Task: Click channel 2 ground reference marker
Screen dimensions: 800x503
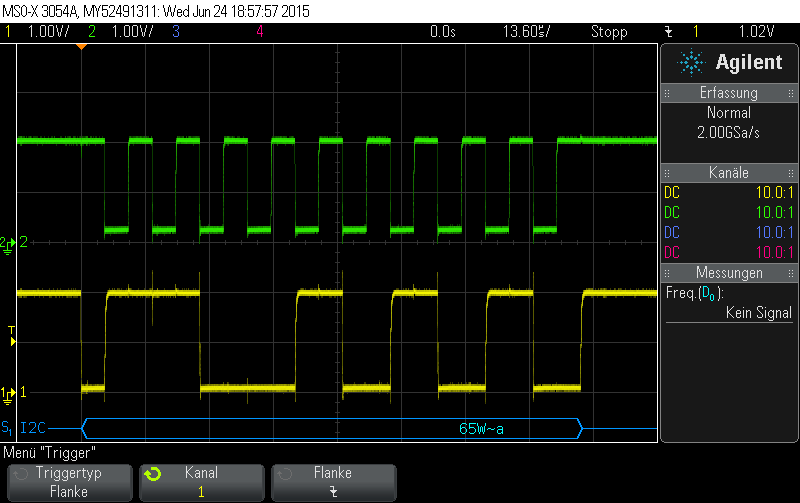Action: (x=8, y=244)
